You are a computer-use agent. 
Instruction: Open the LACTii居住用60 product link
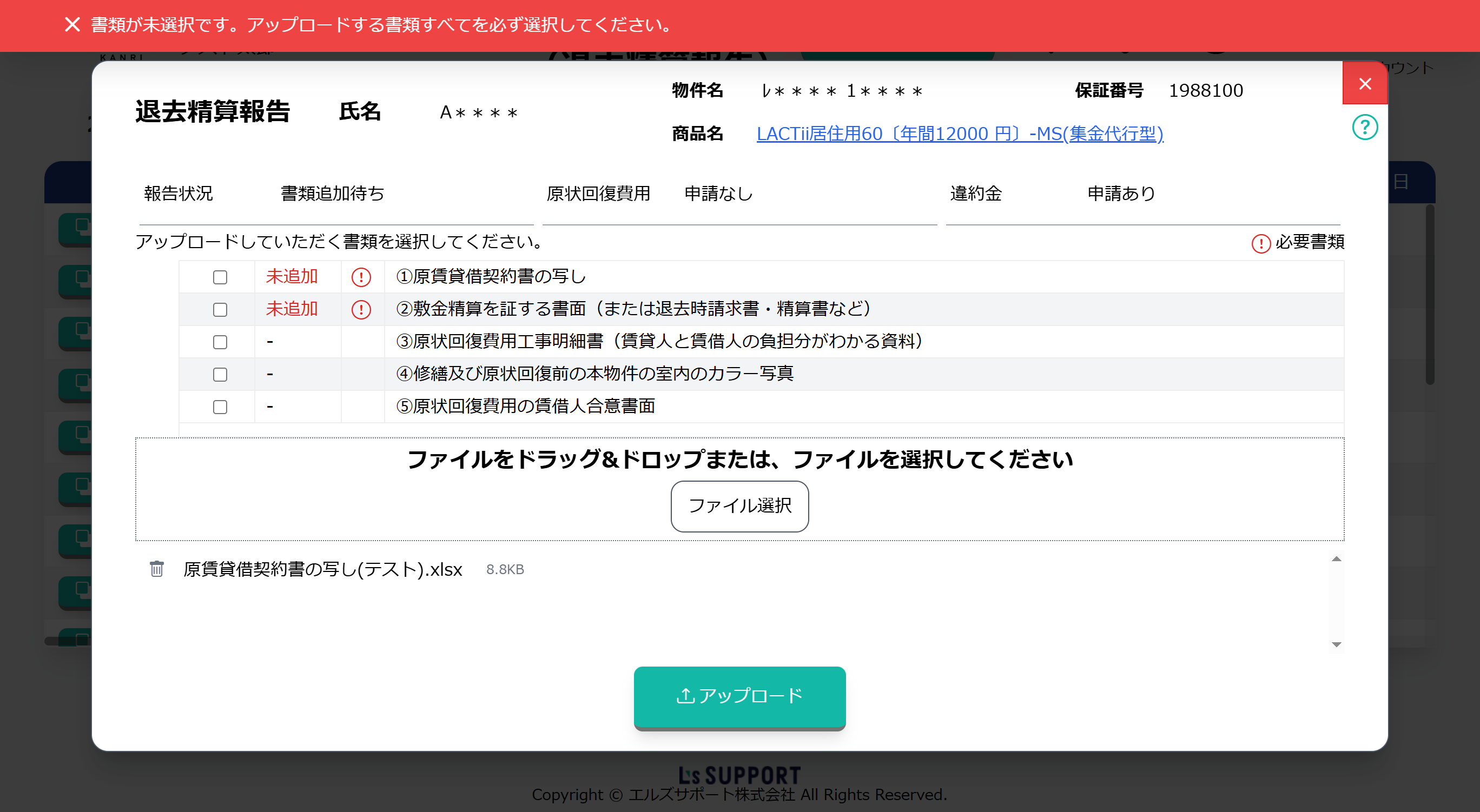click(x=960, y=134)
